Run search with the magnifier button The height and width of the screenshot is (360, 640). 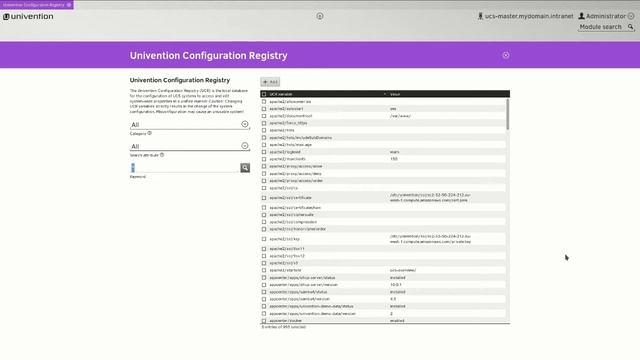click(245, 168)
